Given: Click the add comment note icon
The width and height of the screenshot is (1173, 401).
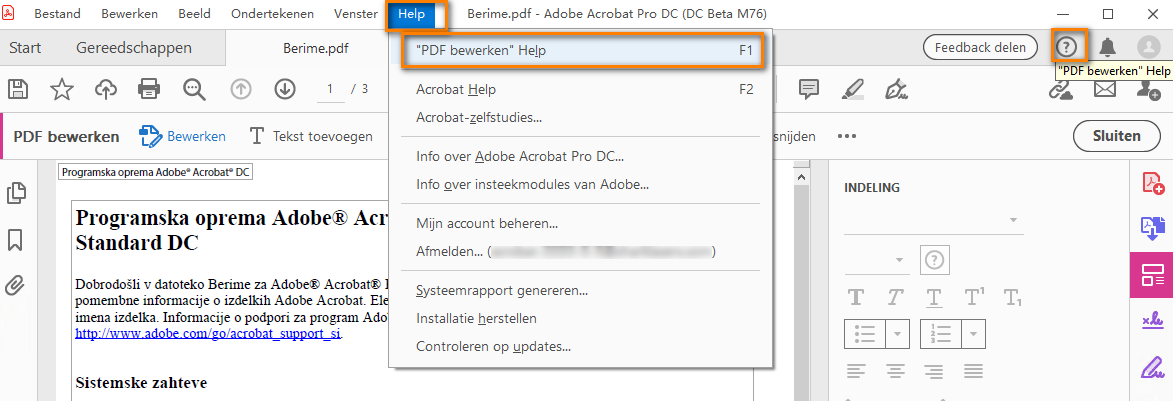Looking at the screenshot, I should 808,89.
